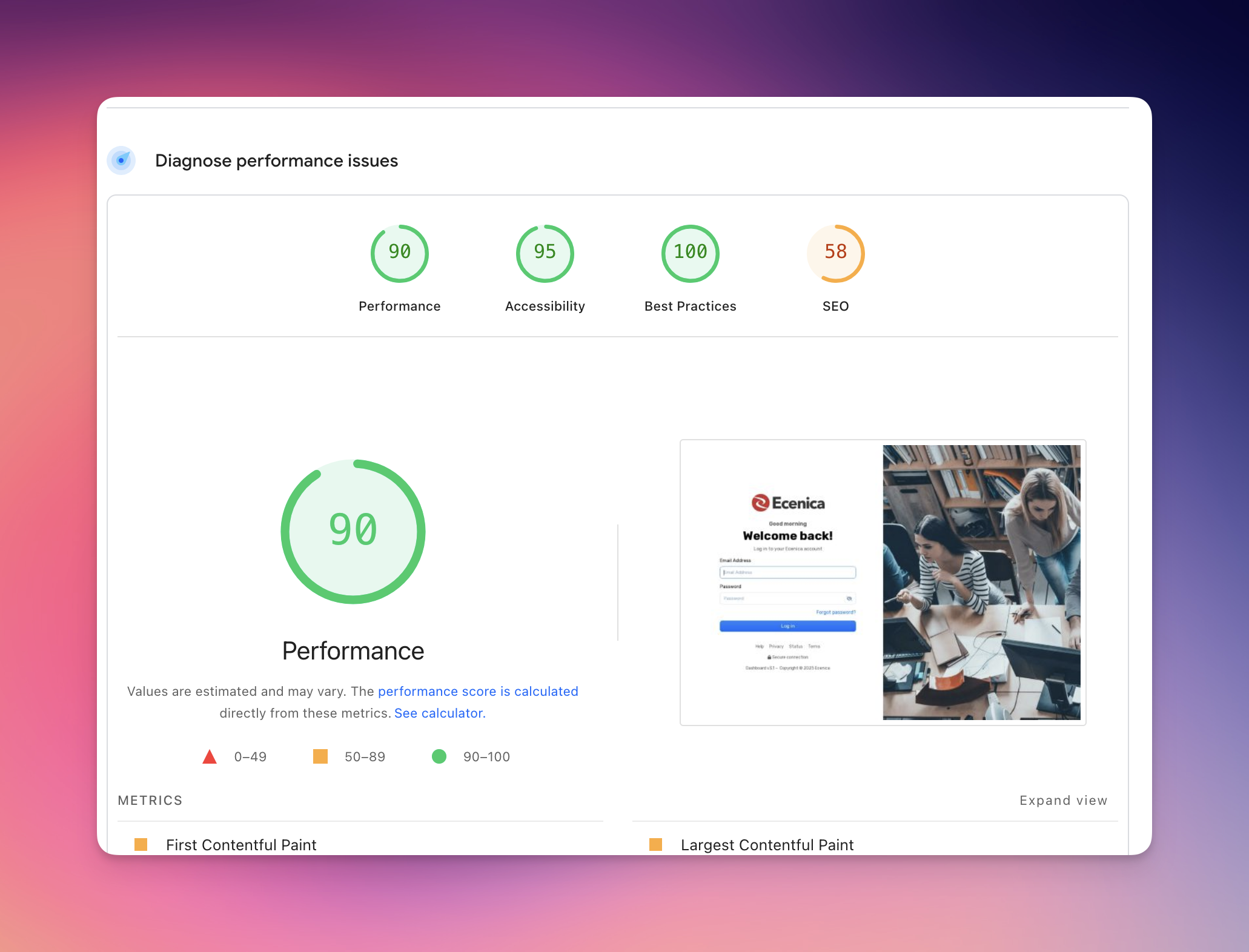Open the SEO score gauge 58
Screen dimensions: 1249x952
[836, 253]
